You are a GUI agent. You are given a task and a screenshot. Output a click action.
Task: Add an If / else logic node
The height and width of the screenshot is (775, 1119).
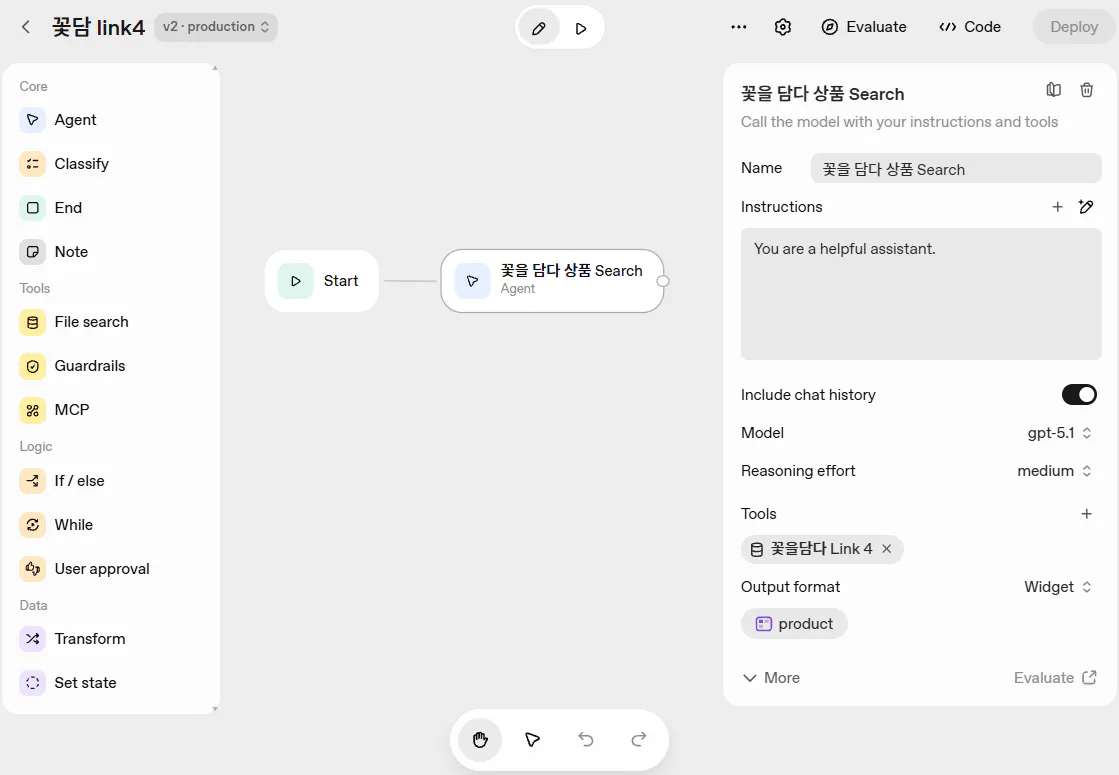[x=76, y=480]
